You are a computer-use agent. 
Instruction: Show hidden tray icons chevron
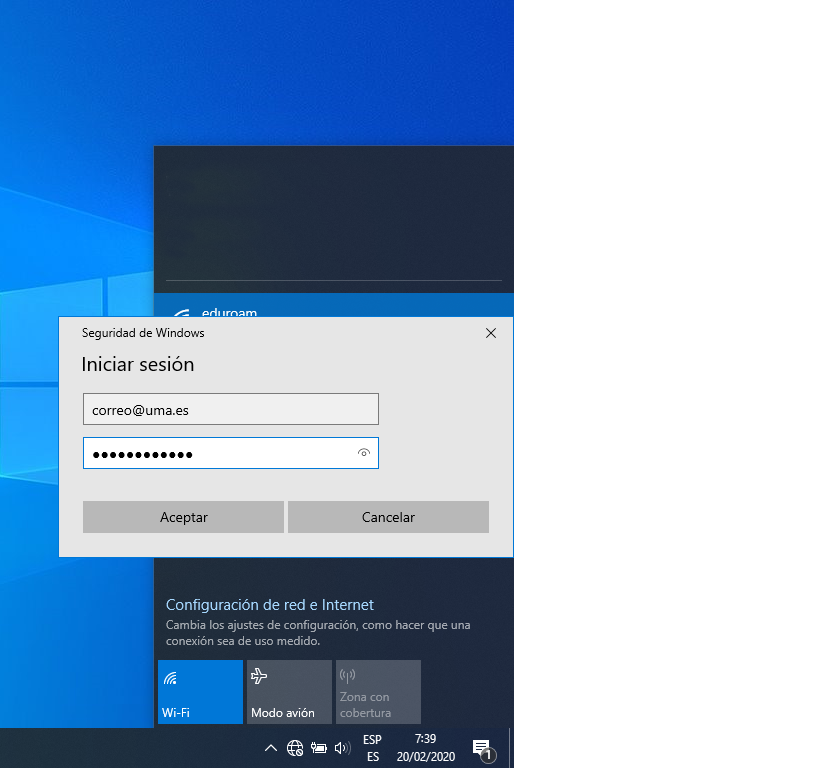click(x=271, y=748)
